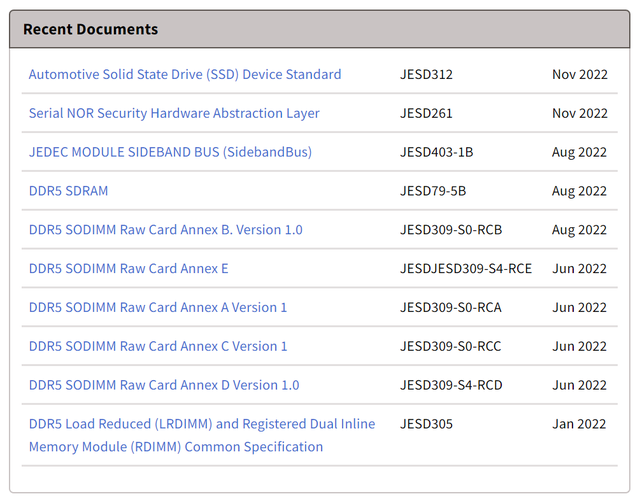
Task: Open Automotive Solid State Drive (SSD) Device Standard
Action: pyautogui.click(x=185, y=75)
